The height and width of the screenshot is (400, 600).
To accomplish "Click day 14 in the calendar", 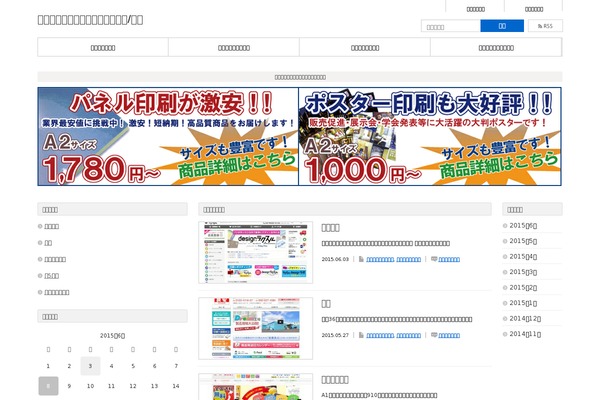I will pos(176,386).
